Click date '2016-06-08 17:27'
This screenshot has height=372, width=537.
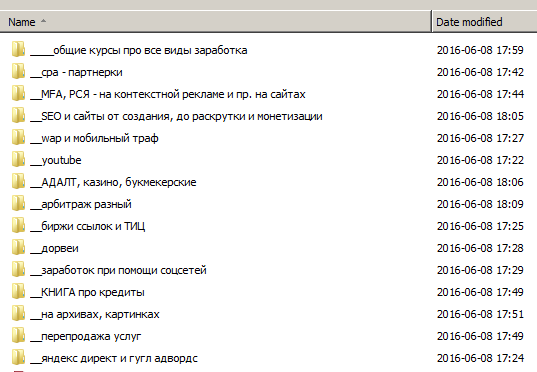(x=480, y=138)
